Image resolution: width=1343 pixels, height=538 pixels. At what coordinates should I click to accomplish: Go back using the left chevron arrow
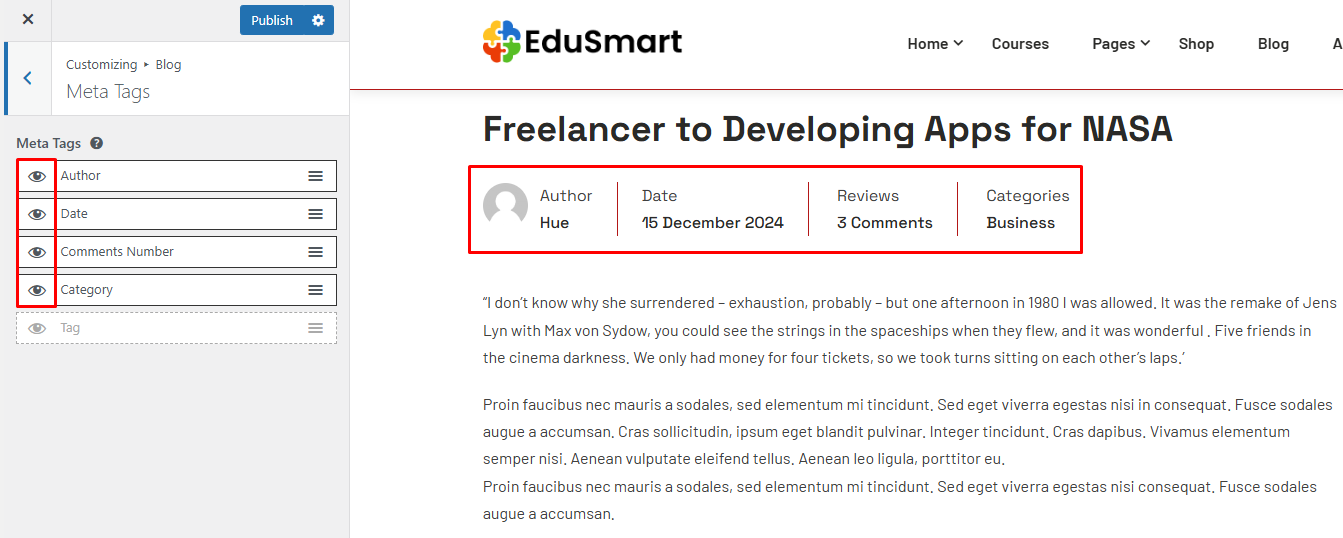pos(27,78)
